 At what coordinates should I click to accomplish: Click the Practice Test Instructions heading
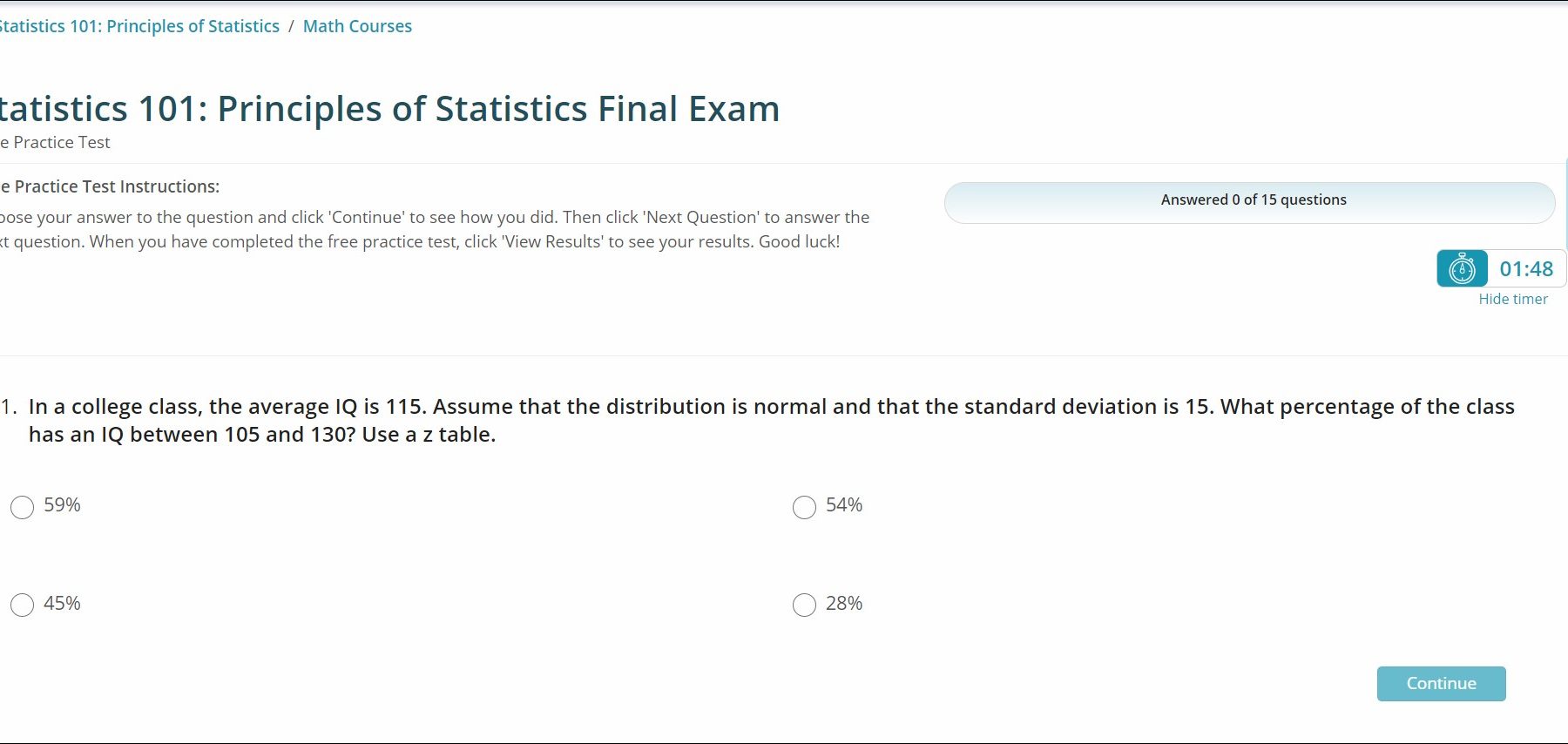113,186
